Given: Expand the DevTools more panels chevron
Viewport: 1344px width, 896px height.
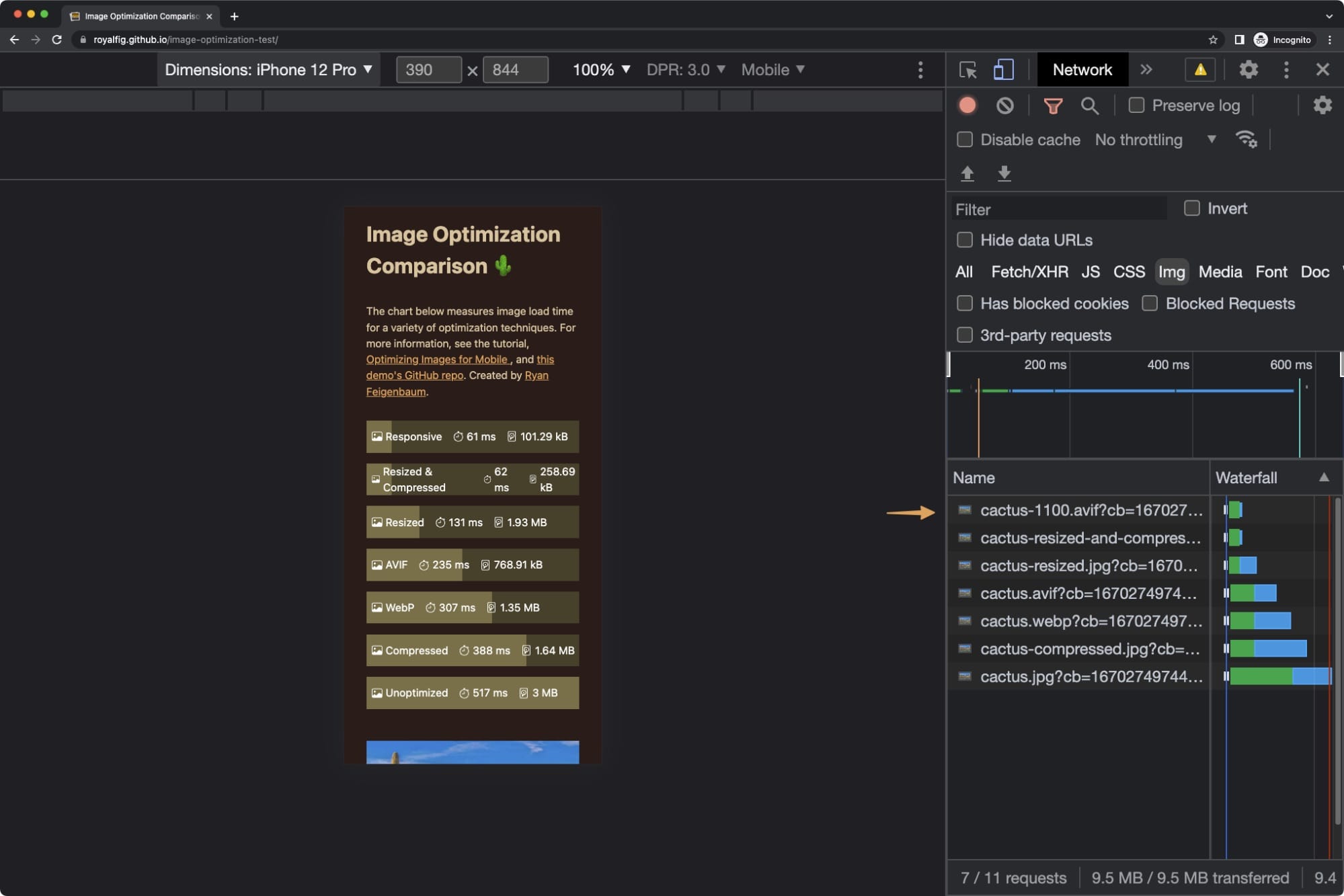Looking at the screenshot, I should (x=1147, y=69).
